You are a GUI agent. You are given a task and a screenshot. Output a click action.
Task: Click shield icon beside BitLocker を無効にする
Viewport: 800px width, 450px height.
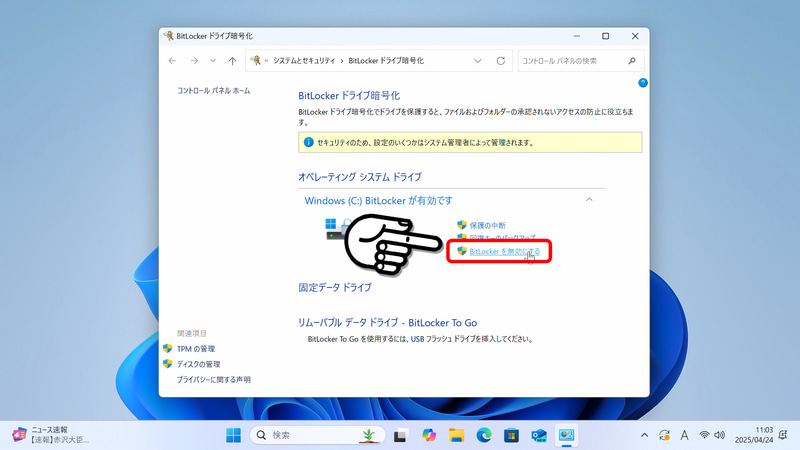coord(462,251)
